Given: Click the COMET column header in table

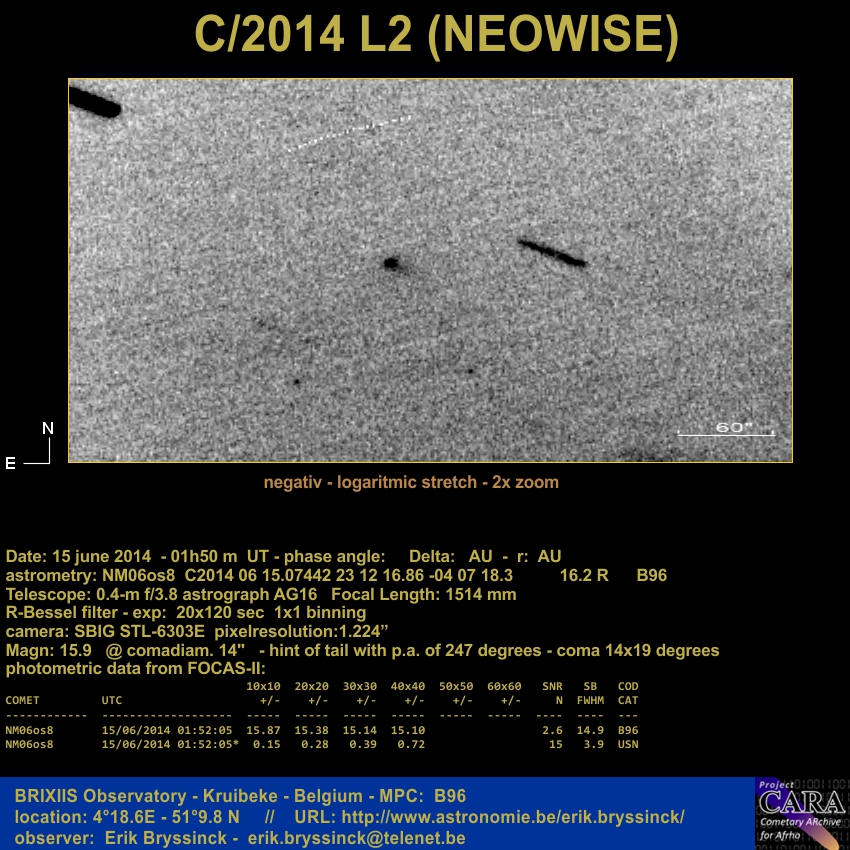Looking at the screenshot, I should point(25,700).
